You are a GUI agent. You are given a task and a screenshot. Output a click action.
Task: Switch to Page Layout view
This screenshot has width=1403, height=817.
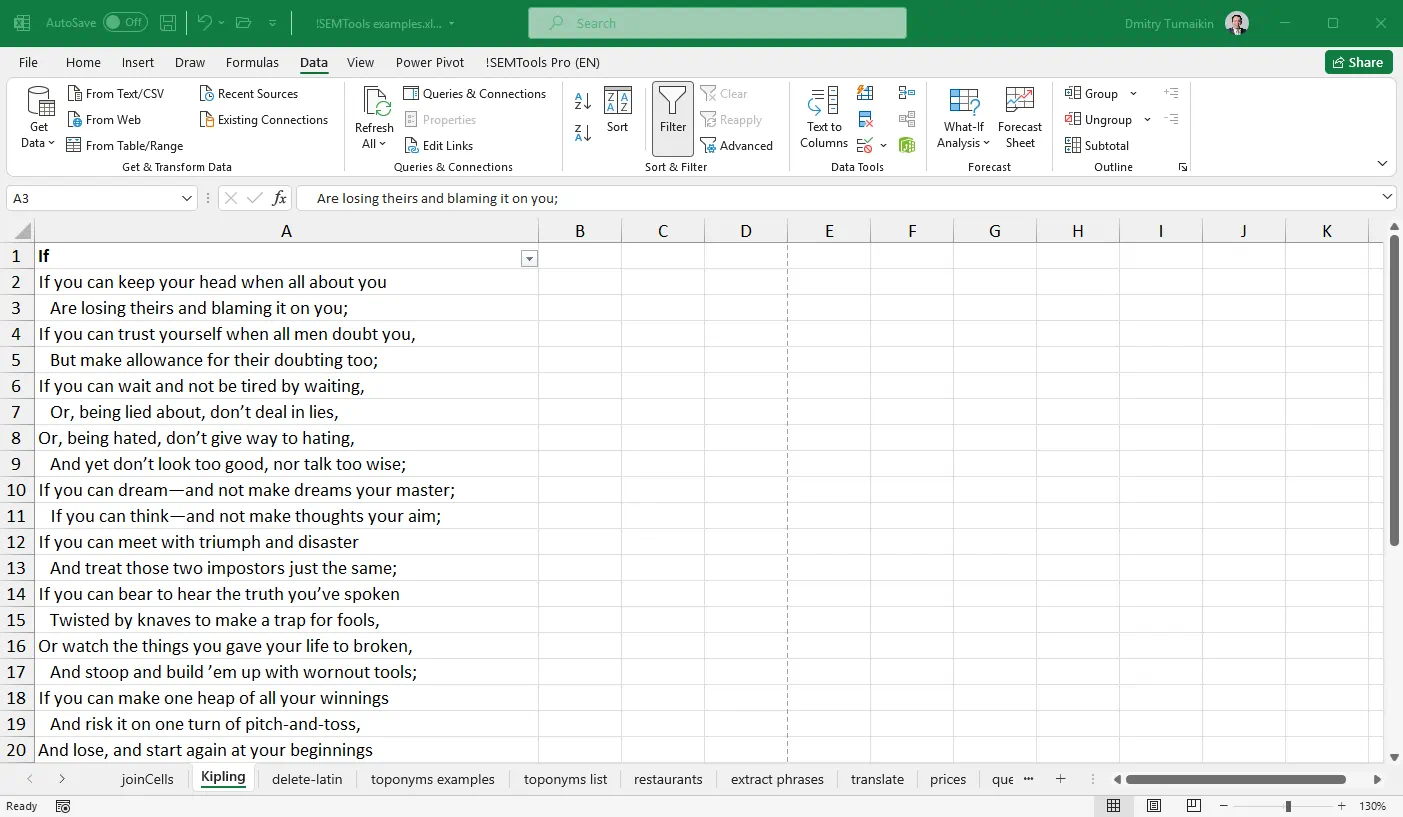[x=1153, y=806]
